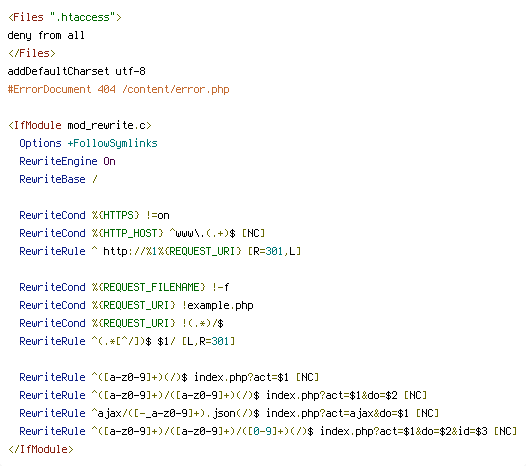Click the REQUEST_URI !(.*)/$ condition
This screenshot has height=466, width=526.
click(x=121, y=323)
